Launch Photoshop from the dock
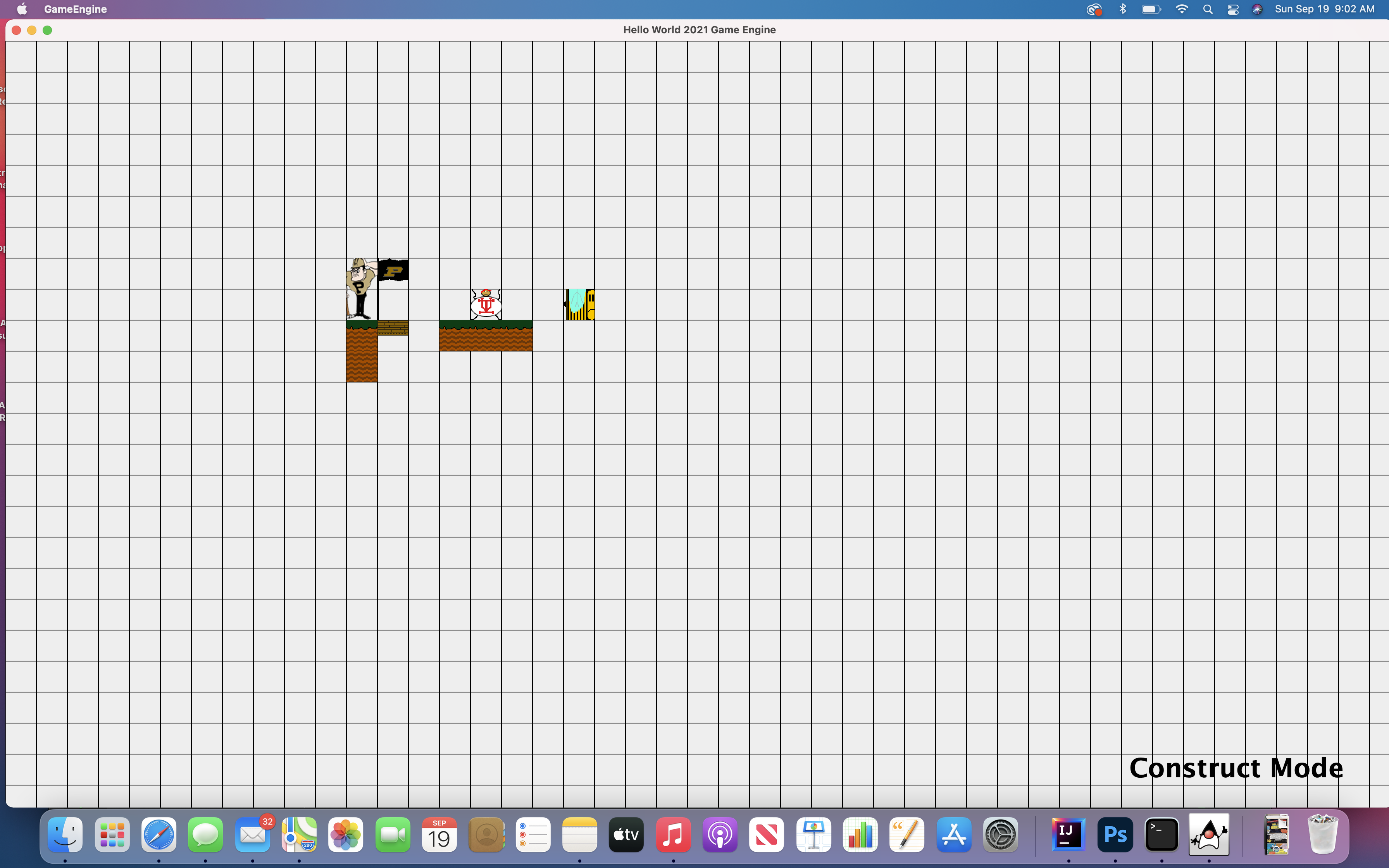 click(1115, 835)
